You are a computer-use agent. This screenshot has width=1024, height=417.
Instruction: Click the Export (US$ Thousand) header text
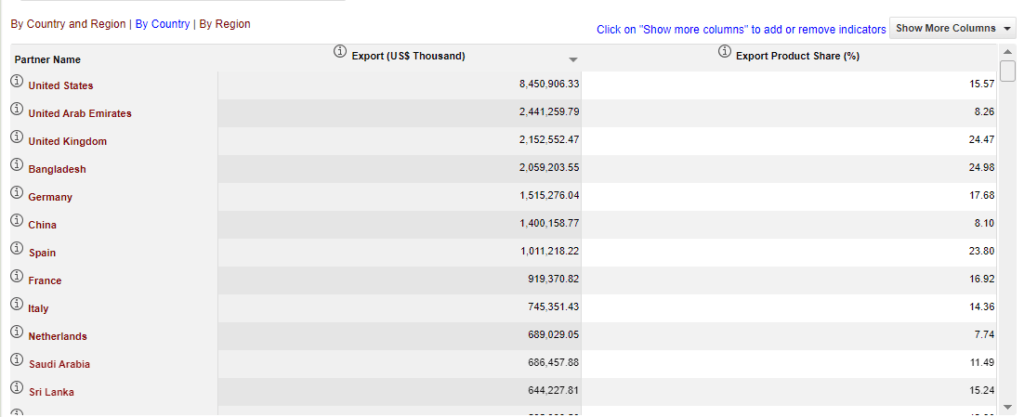(408, 56)
